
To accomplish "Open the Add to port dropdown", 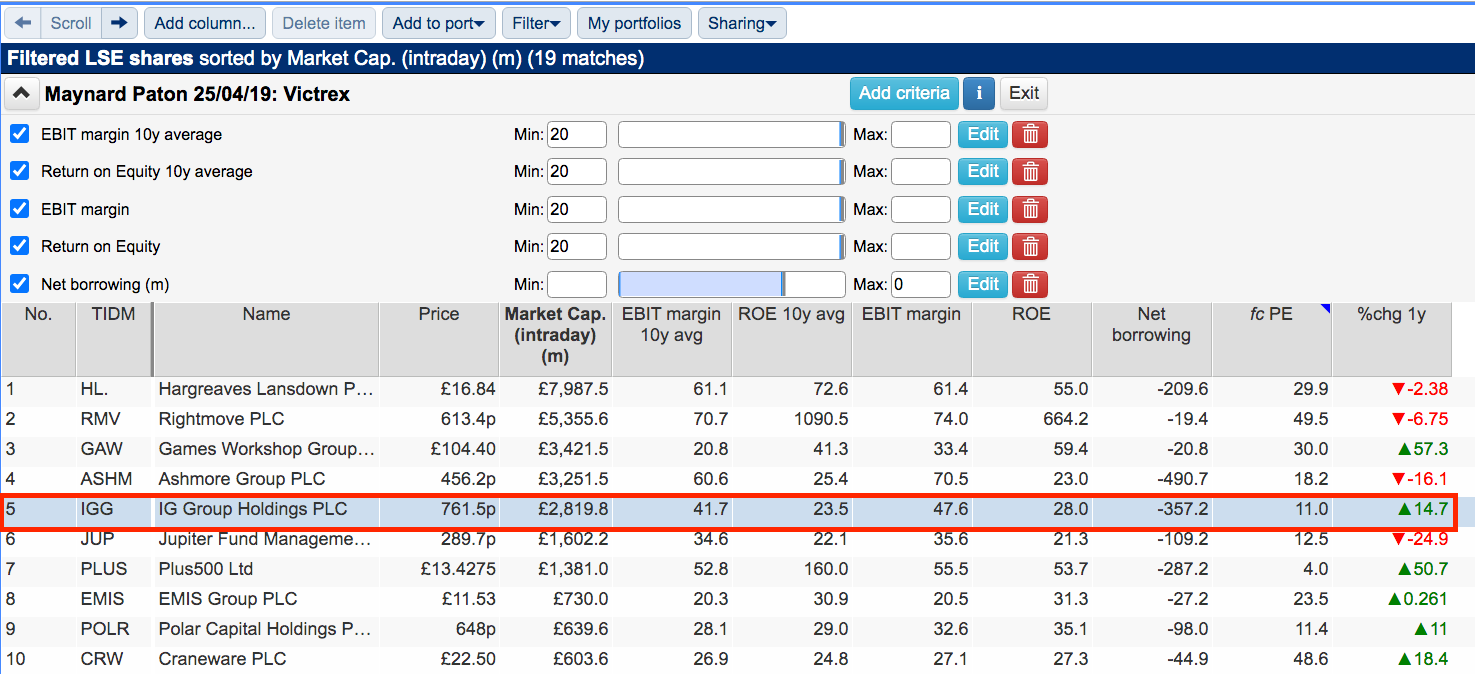I will [x=439, y=23].
